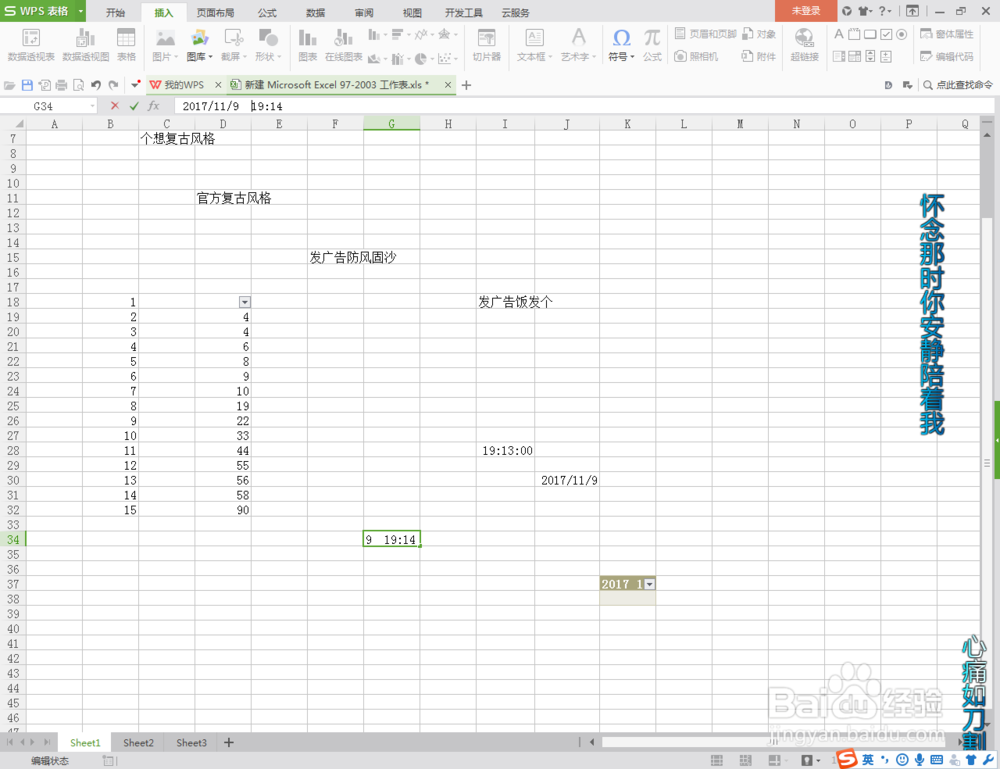Cancel cell entry with red X
This screenshot has height=769, width=1000.
click(115, 106)
